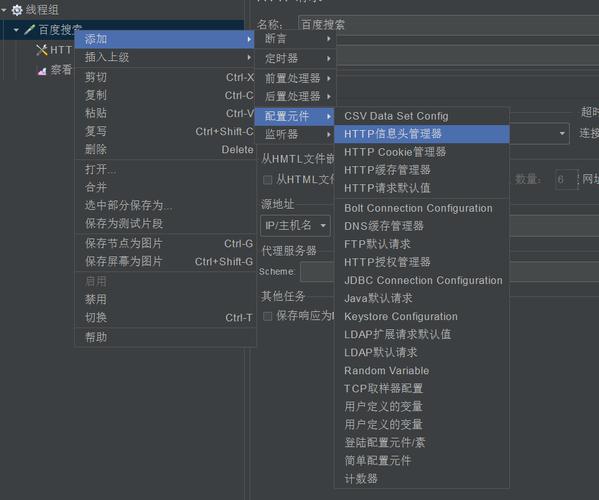
Task: Add TCP取样器配置 element
Action: point(422,388)
